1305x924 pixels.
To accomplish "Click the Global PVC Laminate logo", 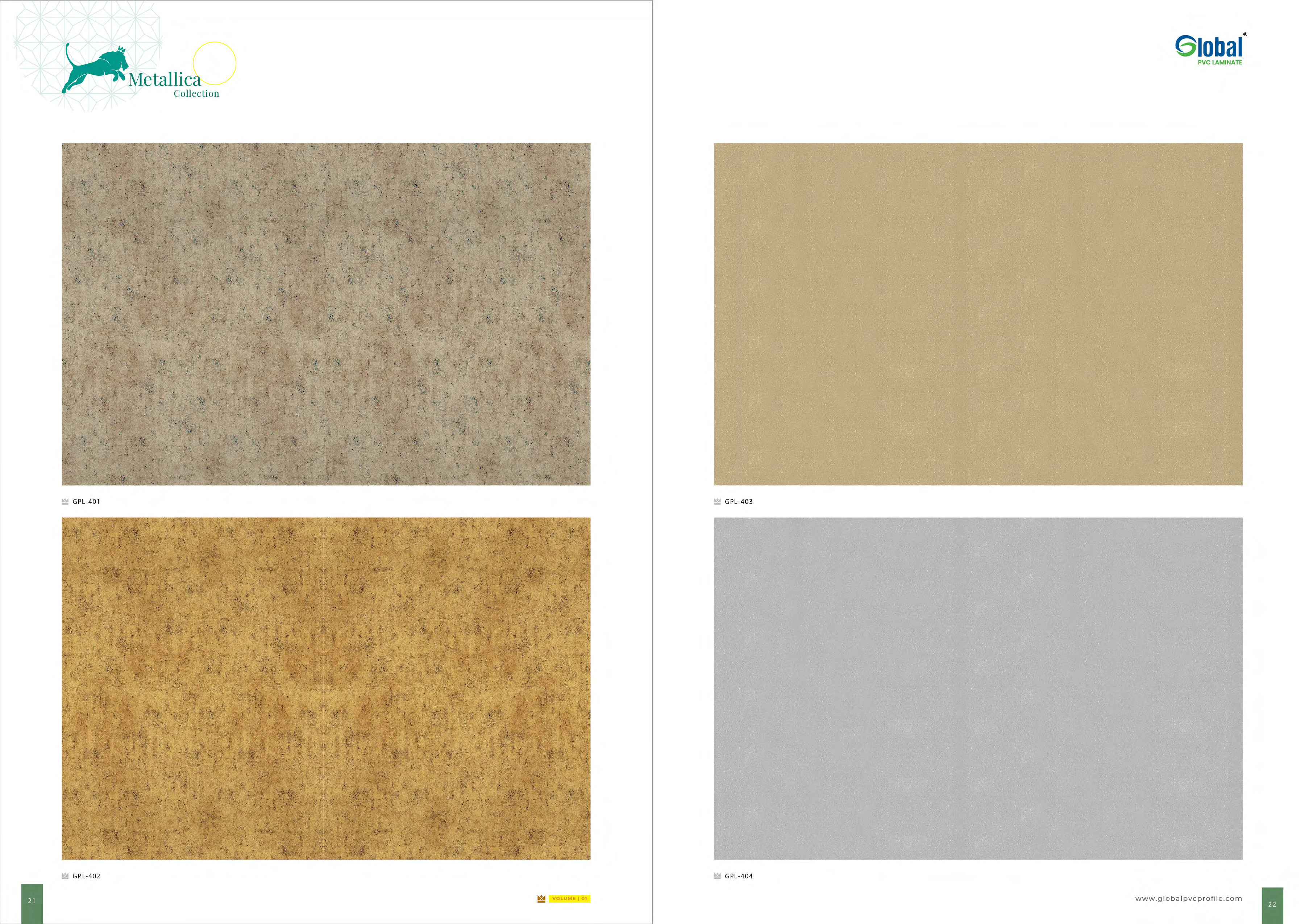I will tap(1210, 51).
